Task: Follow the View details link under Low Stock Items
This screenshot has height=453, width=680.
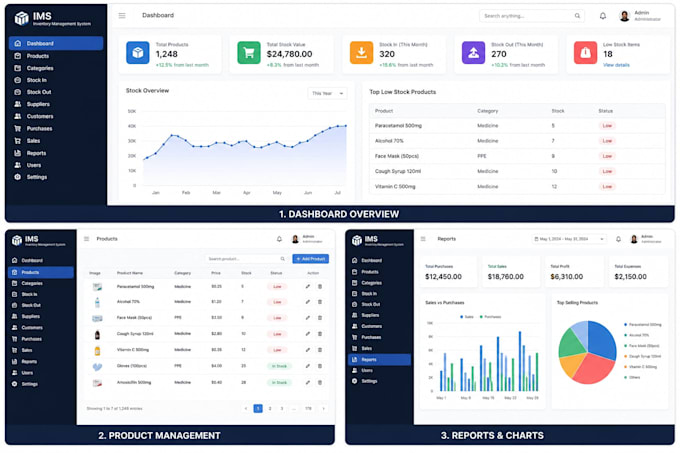Action: (616, 65)
